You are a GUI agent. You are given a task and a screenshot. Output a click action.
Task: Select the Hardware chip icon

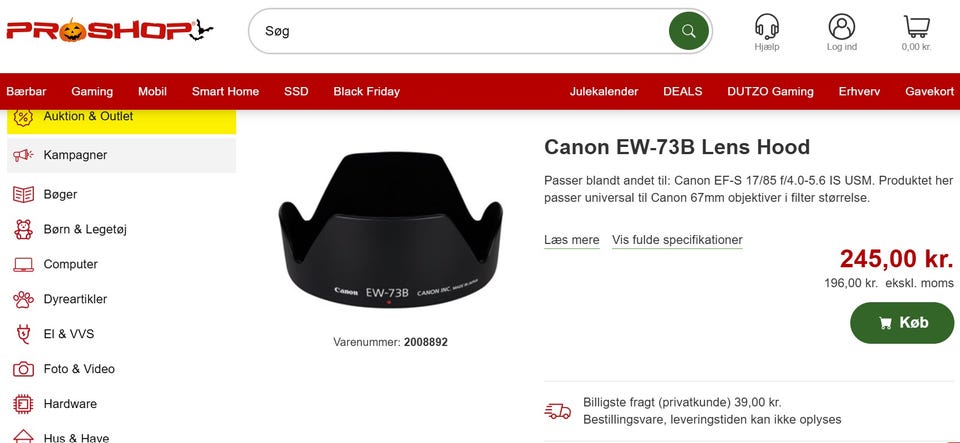pos(23,404)
